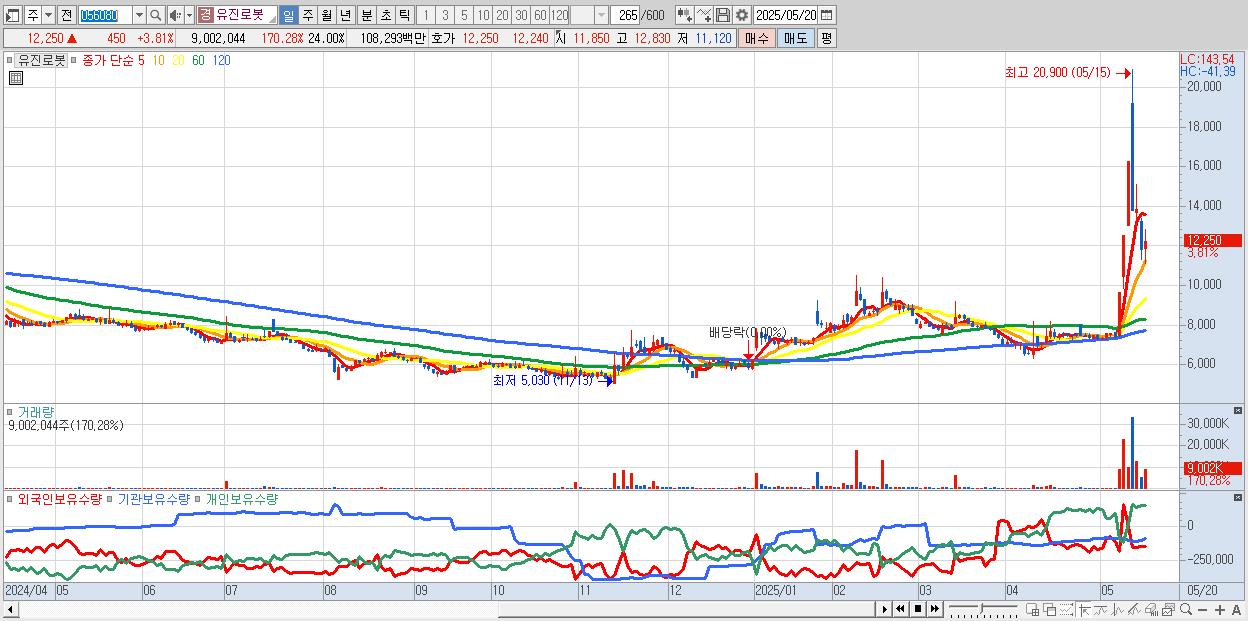Viewport: 1248px width, 621px height.
Task: Open the magnifier zoom tool at bottom
Action: (1186, 609)
